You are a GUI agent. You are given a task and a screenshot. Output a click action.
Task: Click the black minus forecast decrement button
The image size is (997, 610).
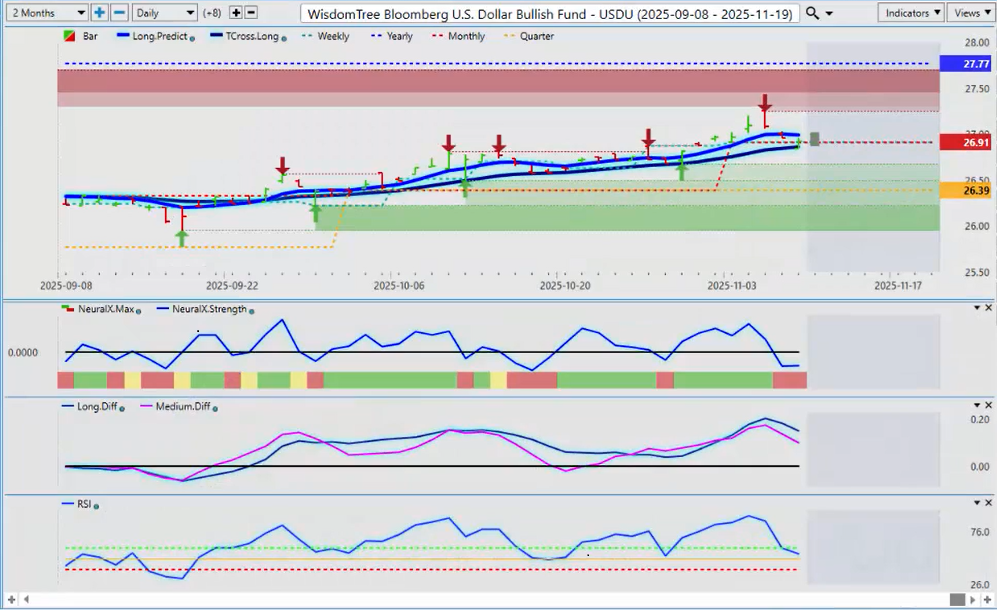click(x=251, y=13)
